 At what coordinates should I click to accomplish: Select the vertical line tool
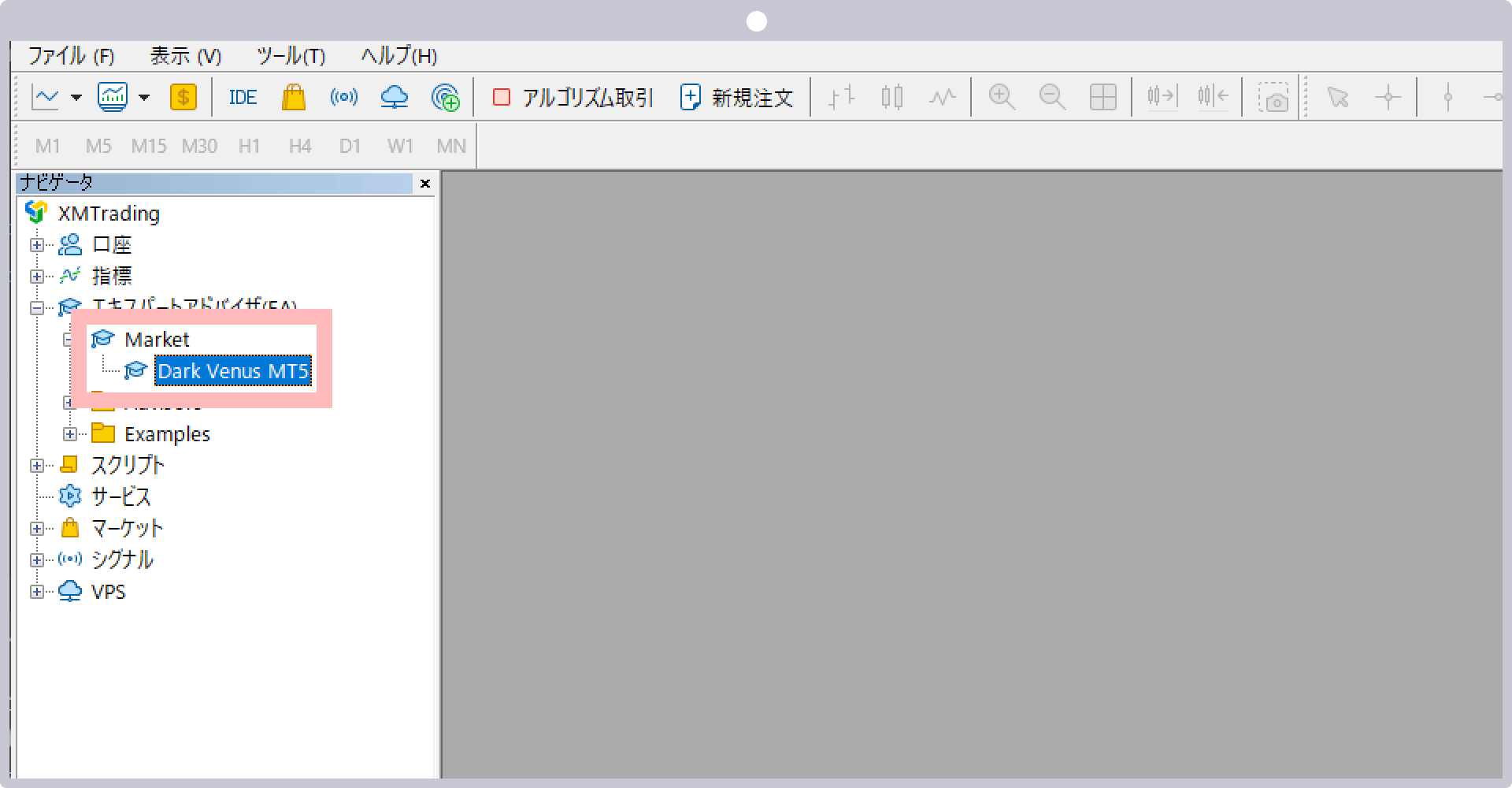click(1447, 98)
